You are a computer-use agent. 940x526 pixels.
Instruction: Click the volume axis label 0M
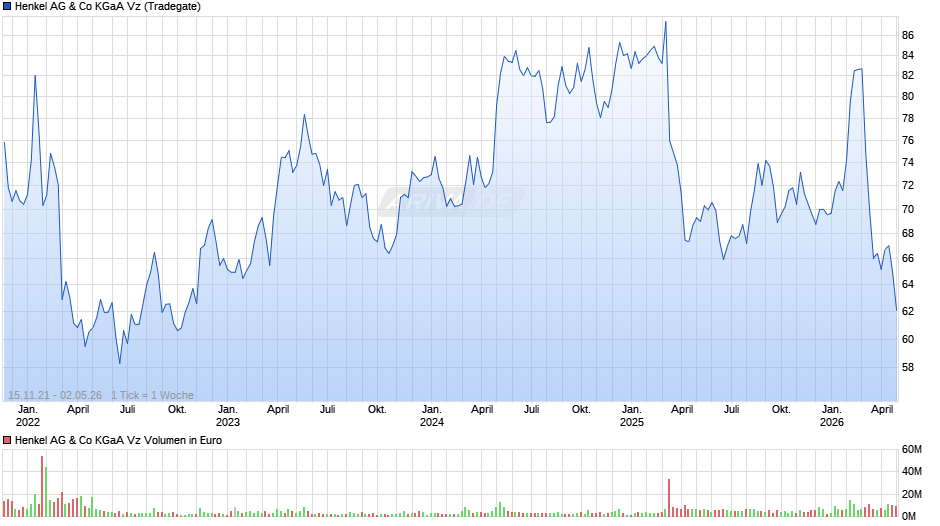click(x=909, y=516)
